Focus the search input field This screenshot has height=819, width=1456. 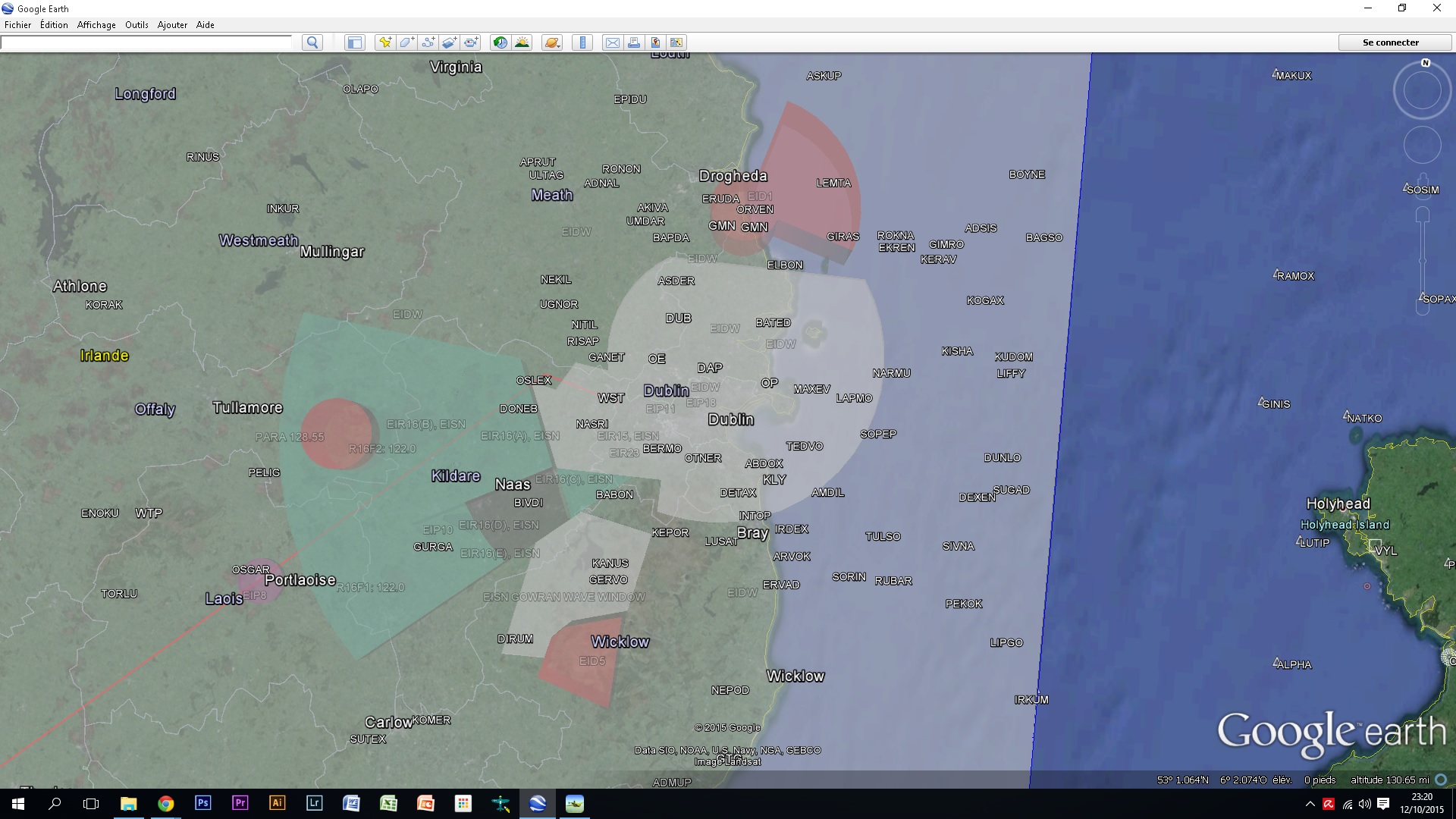(x=146, y=42)
